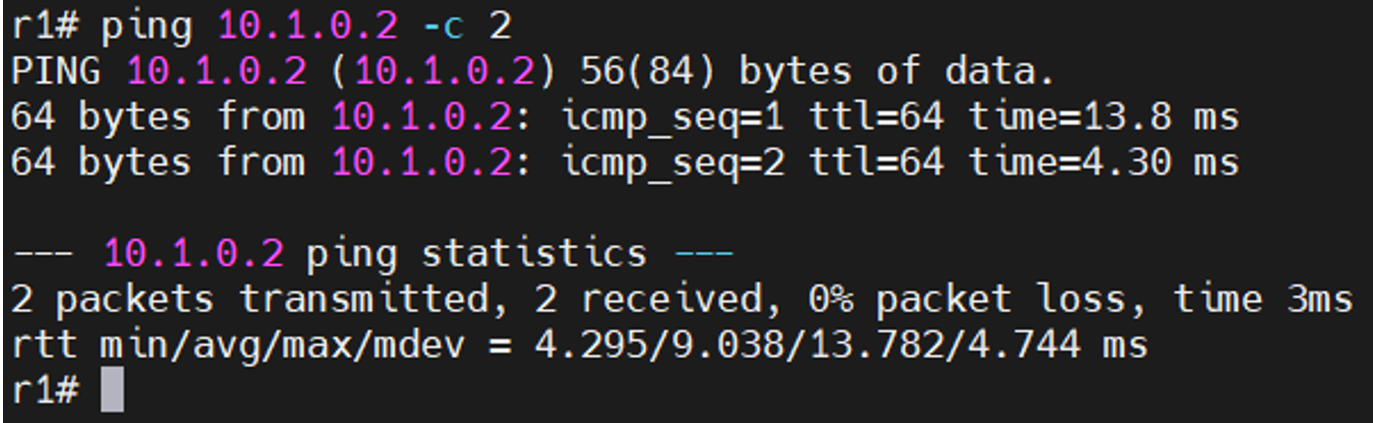Click "icmp_seq=2" in the second reply
Viewport: 1373px width, 423px height.
tap(672, 163)
